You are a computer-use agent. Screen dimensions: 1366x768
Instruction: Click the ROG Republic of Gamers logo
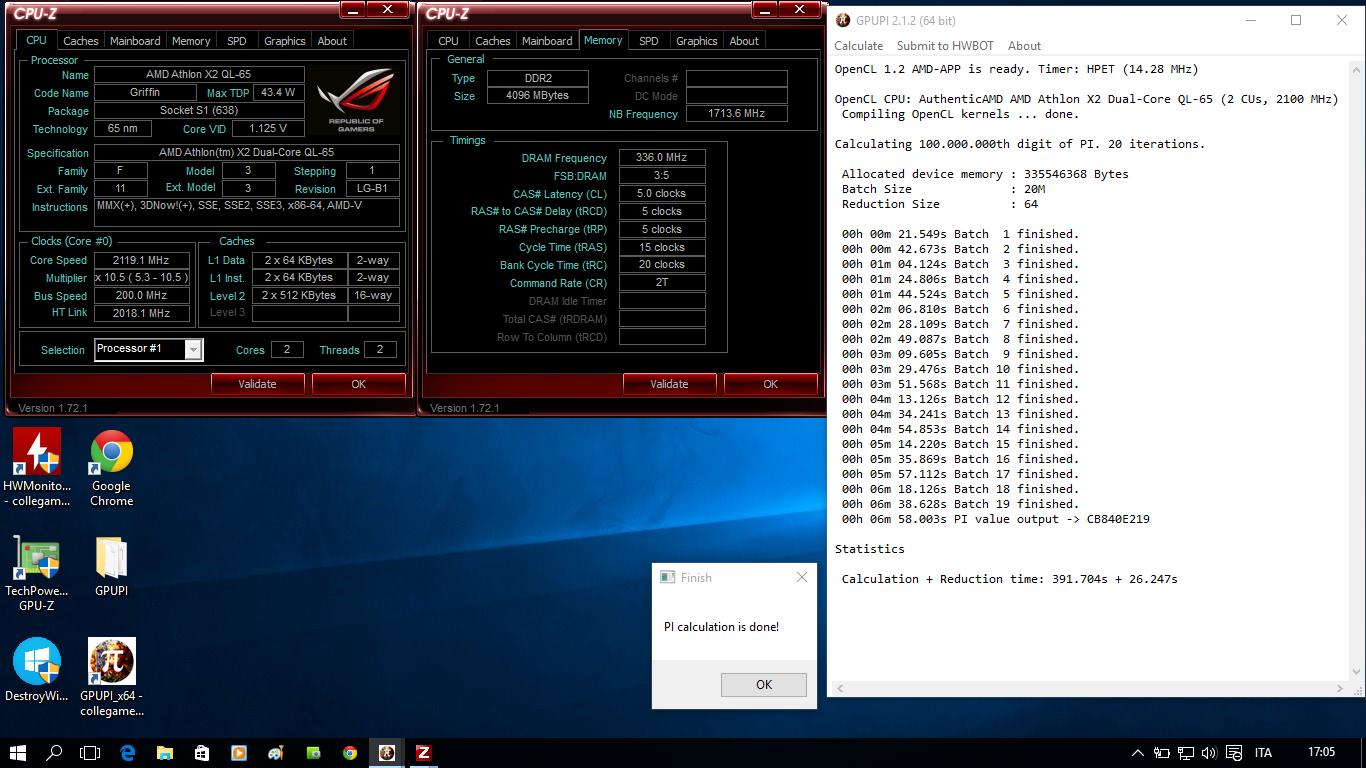click(x=356, y=100)
